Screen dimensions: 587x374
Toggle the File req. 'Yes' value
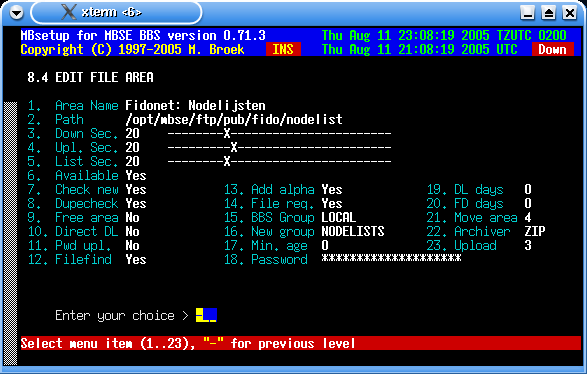(332, 204)
